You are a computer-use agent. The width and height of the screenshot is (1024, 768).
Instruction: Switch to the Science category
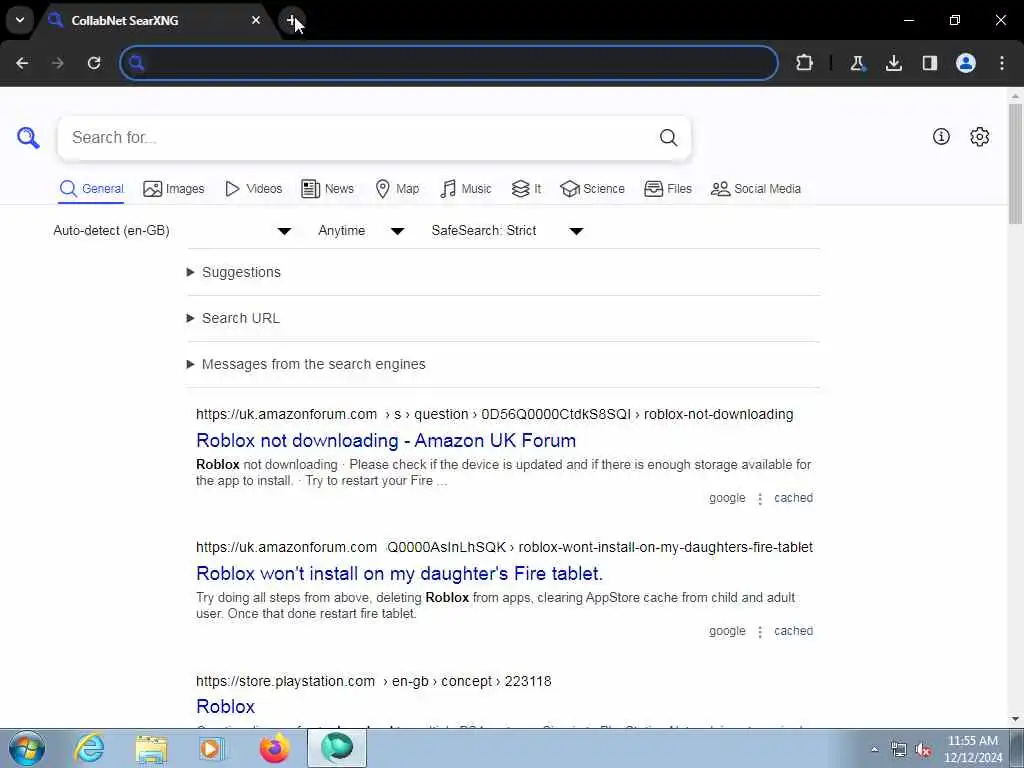point(592,189)
